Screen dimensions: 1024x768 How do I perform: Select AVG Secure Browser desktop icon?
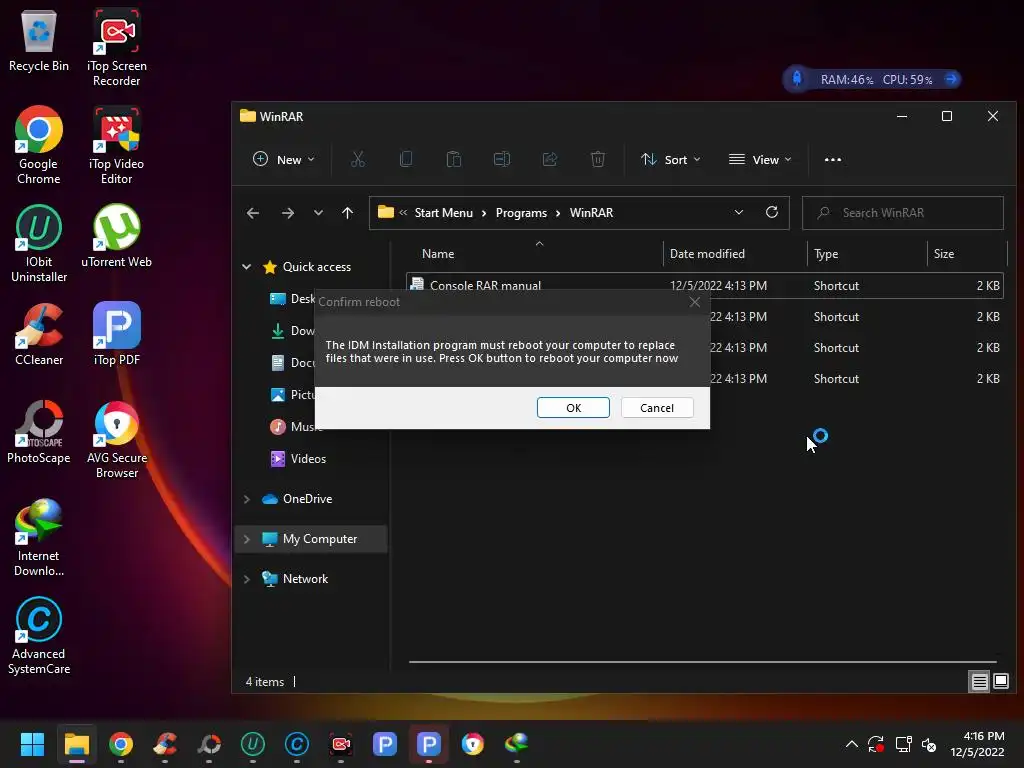[116, 439]
